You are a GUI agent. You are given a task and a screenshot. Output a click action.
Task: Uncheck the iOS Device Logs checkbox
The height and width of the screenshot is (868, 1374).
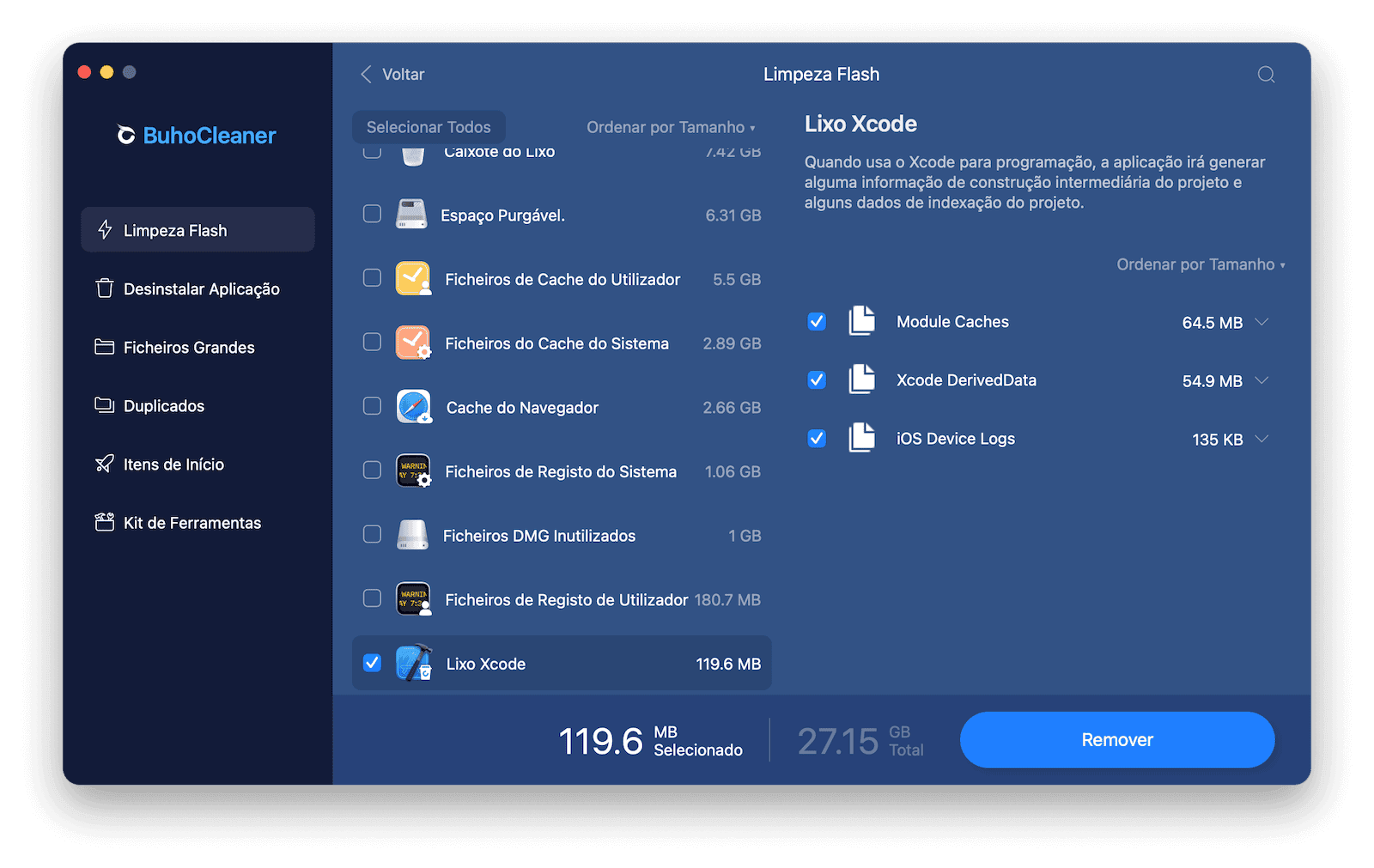(x=817, y=439)
